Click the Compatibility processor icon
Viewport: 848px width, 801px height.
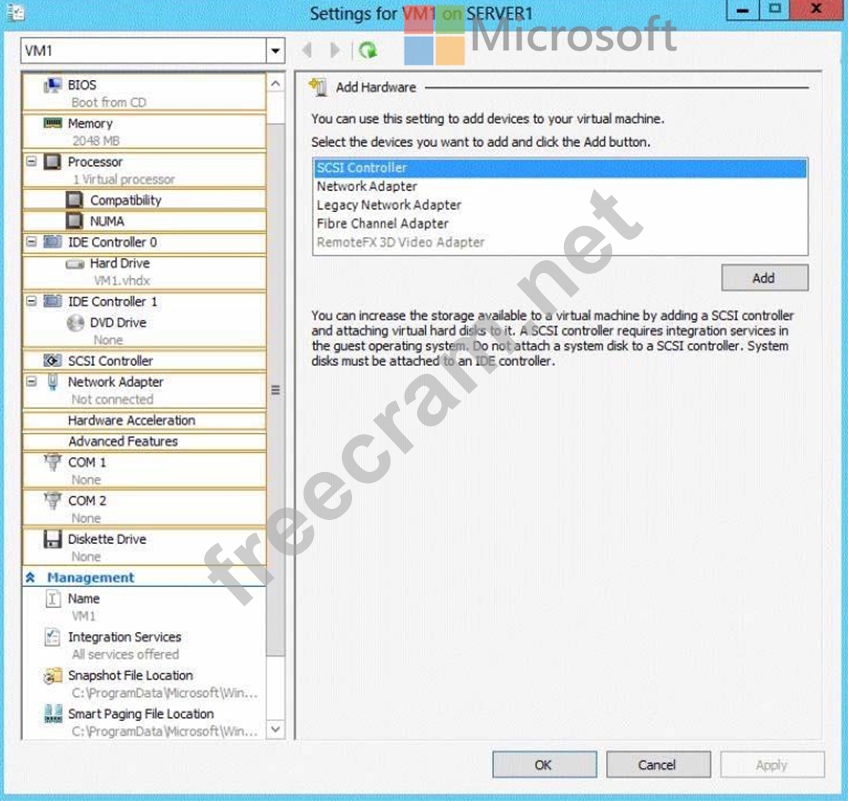[x=75, y=200]
